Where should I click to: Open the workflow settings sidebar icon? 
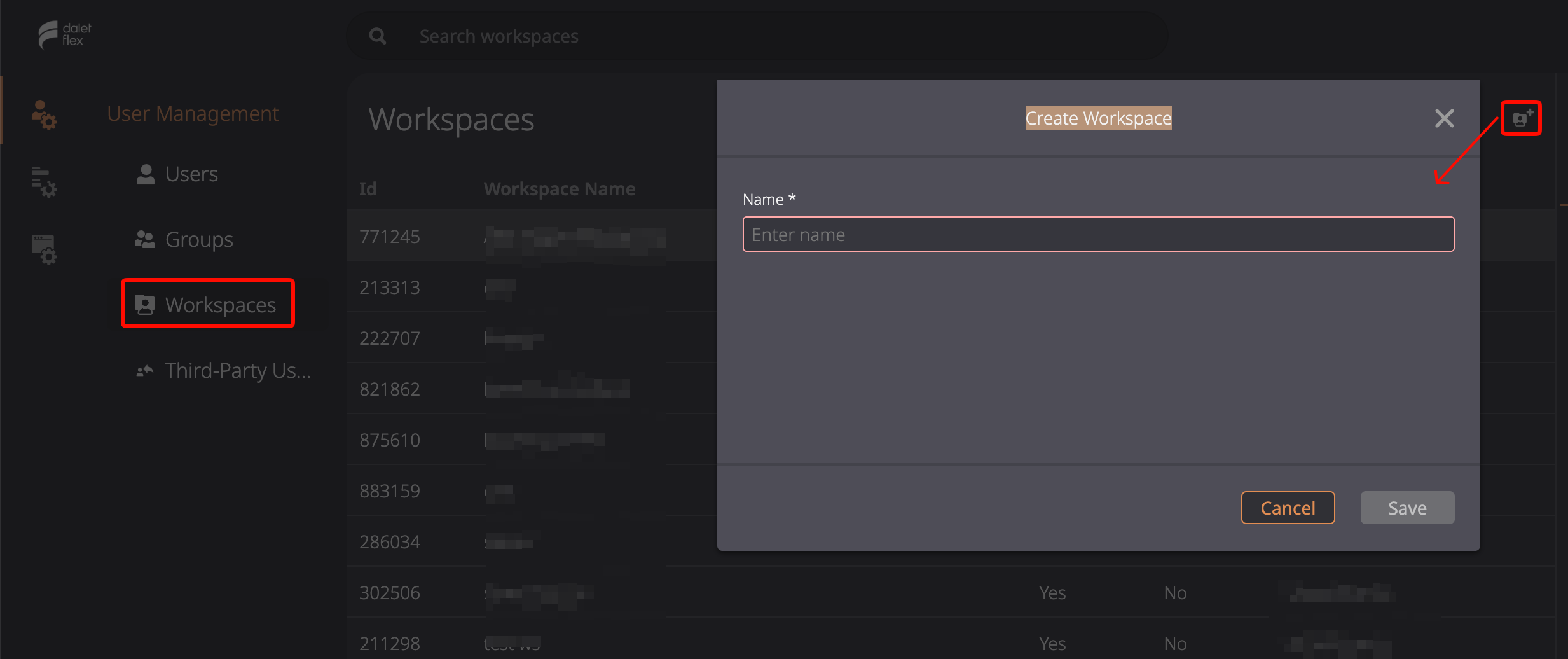coord(44,181)
